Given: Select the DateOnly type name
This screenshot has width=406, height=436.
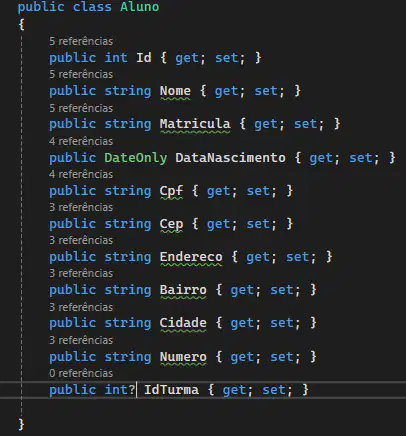Looking at the screenshot, I should click(x=136, y=158).
